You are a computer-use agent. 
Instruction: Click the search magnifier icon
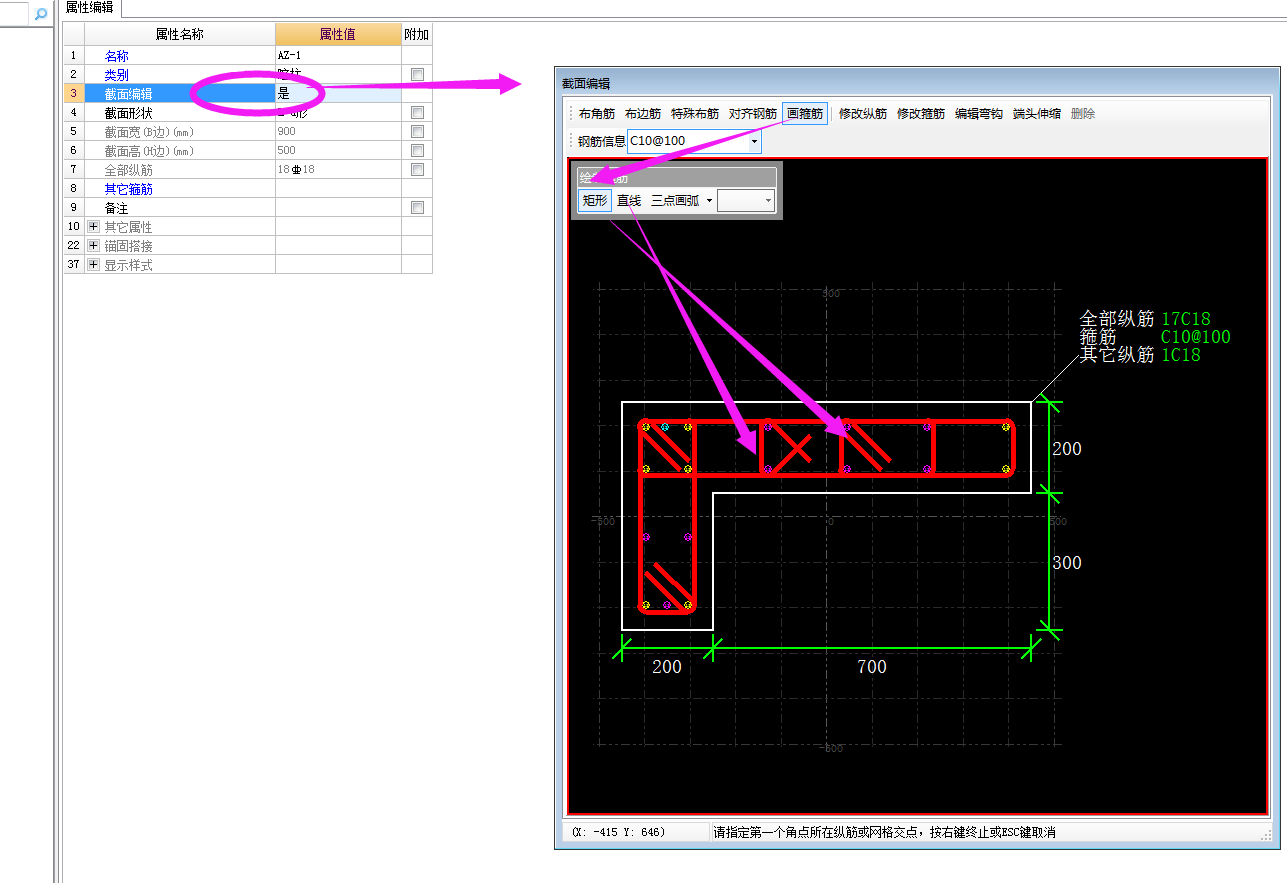pyautogui.click(x=41, y=14)
